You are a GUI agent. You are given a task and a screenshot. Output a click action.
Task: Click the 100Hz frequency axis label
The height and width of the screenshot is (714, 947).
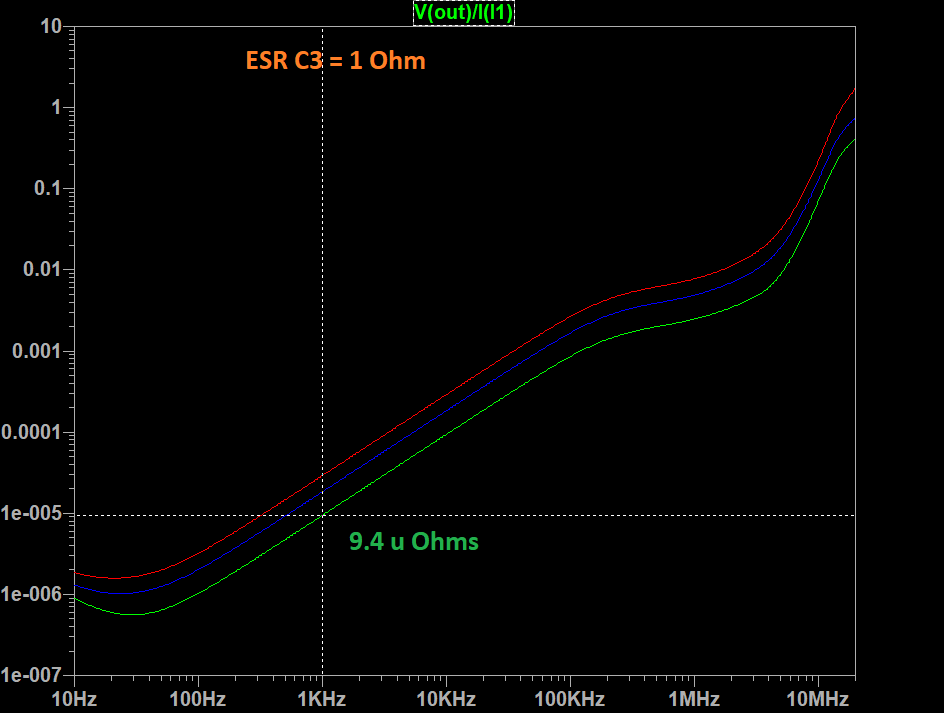pos(197,699)
